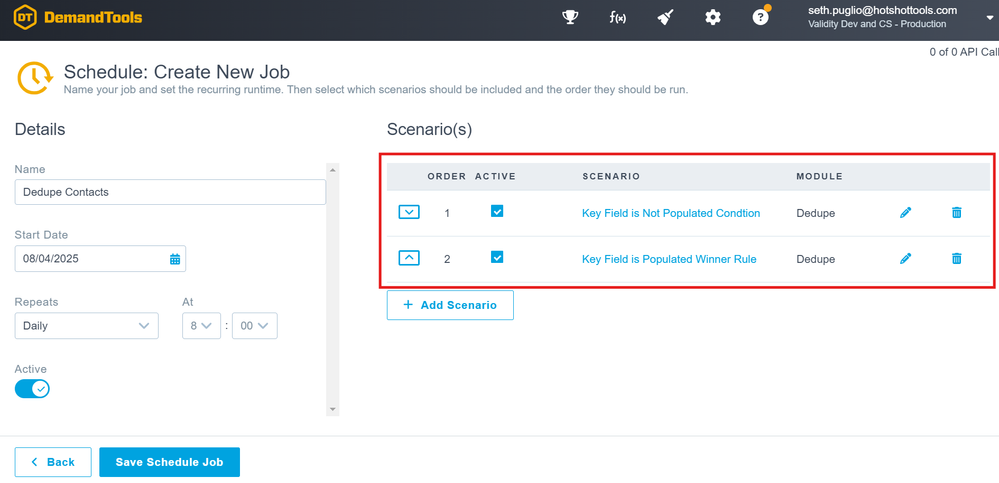Open the minutes dropdown showing 00
999x483 pixels.
254,326
